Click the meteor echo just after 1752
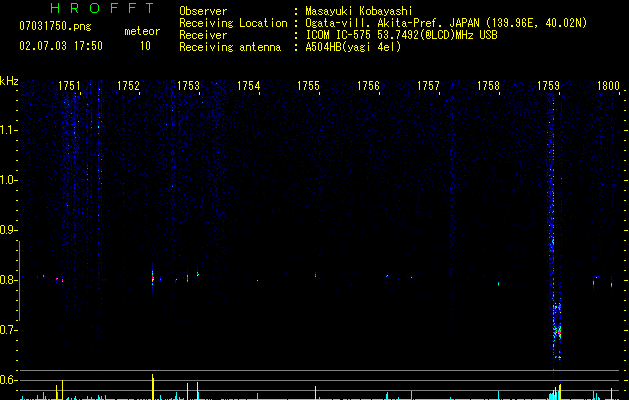The width and height of the screenshot is (629, 400). coord(152,277)
